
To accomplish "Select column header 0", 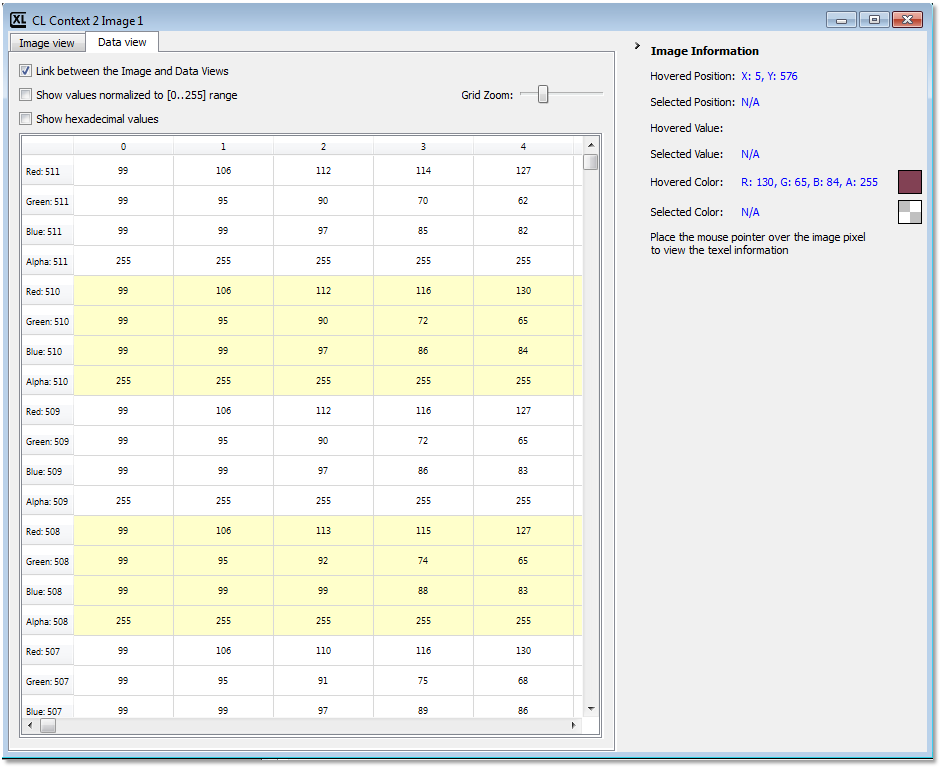I will click(x=123, y=146).
